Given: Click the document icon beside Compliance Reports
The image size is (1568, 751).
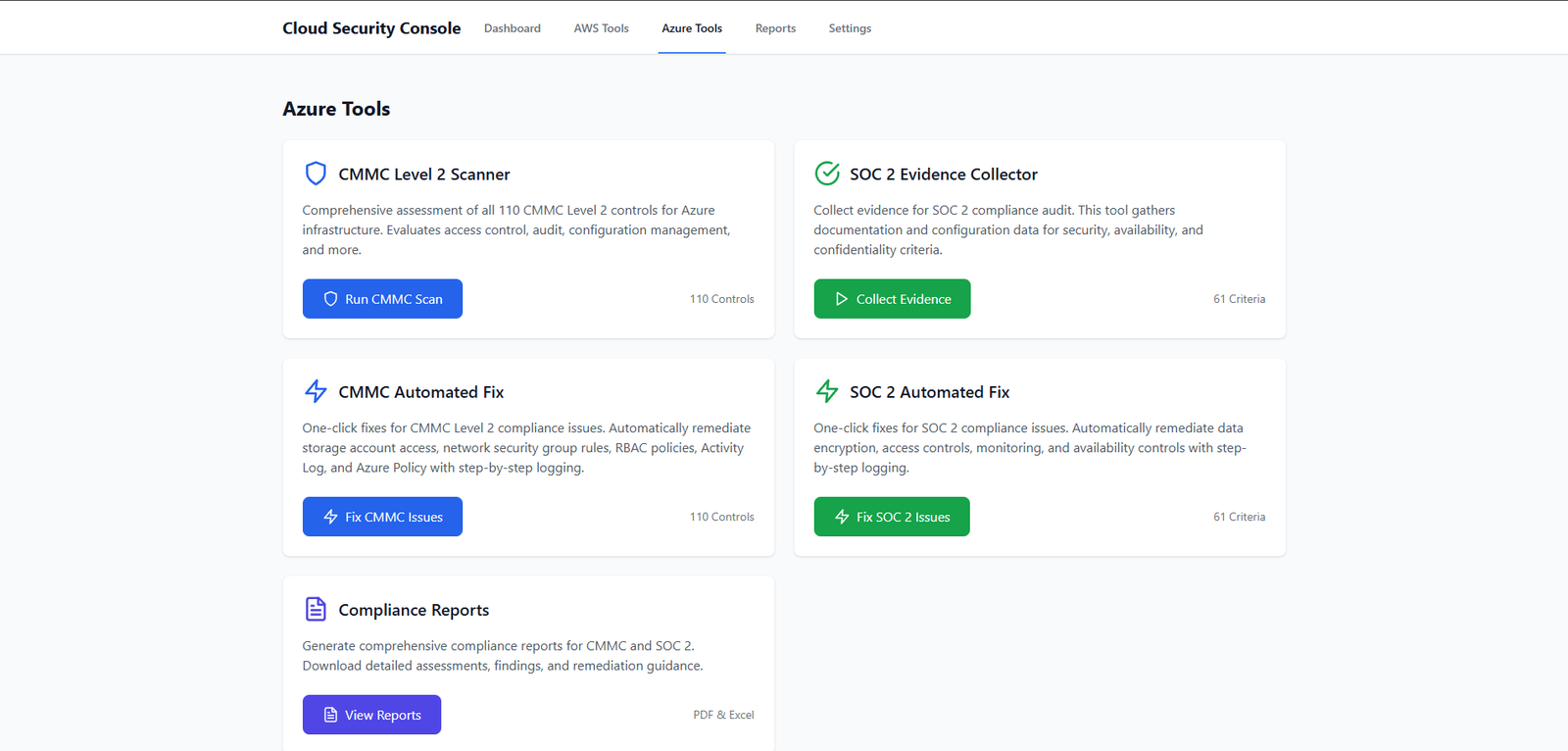Looking at the screenshot, I should [316, 609].
